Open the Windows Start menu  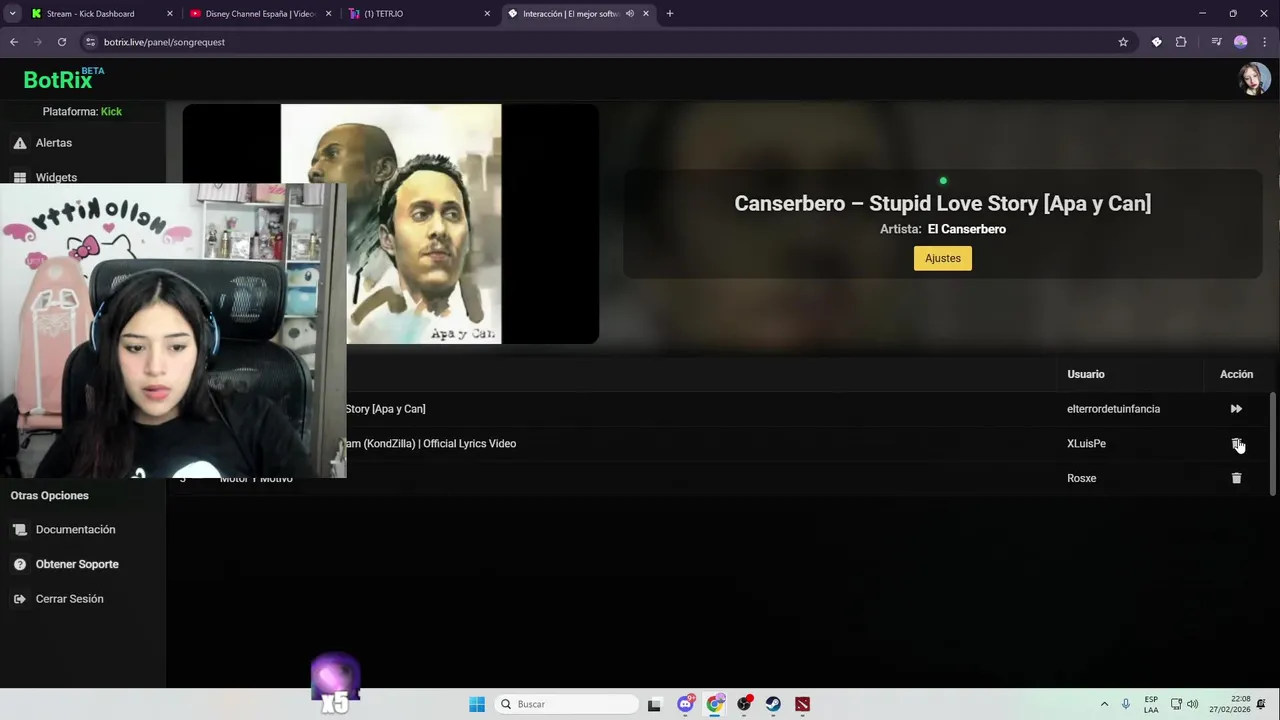pyautogui.click(x=477, y=704)
